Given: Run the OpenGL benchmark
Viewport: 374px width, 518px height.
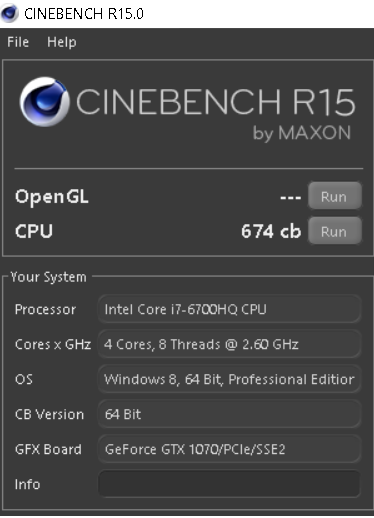Looking at the screenshot, I should tap(335, 196).
